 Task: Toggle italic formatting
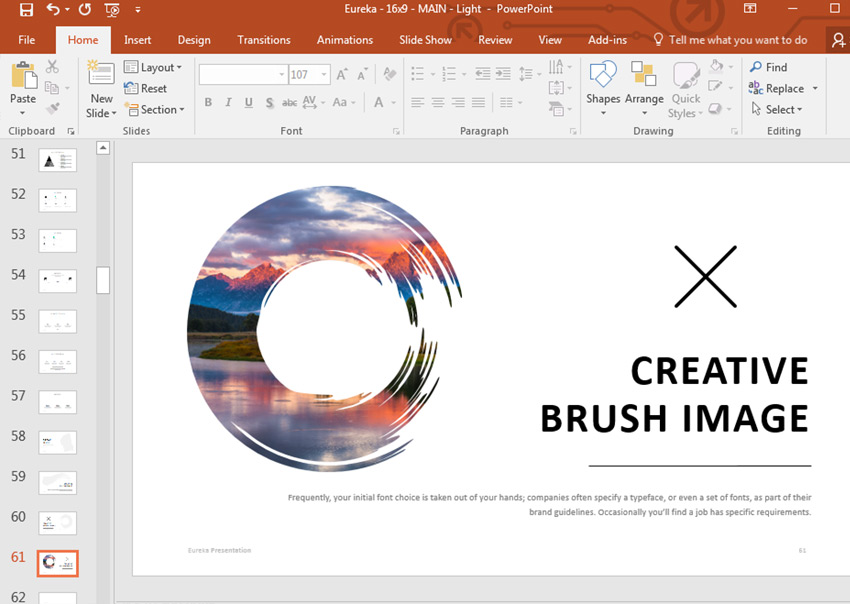click(228, 103)
